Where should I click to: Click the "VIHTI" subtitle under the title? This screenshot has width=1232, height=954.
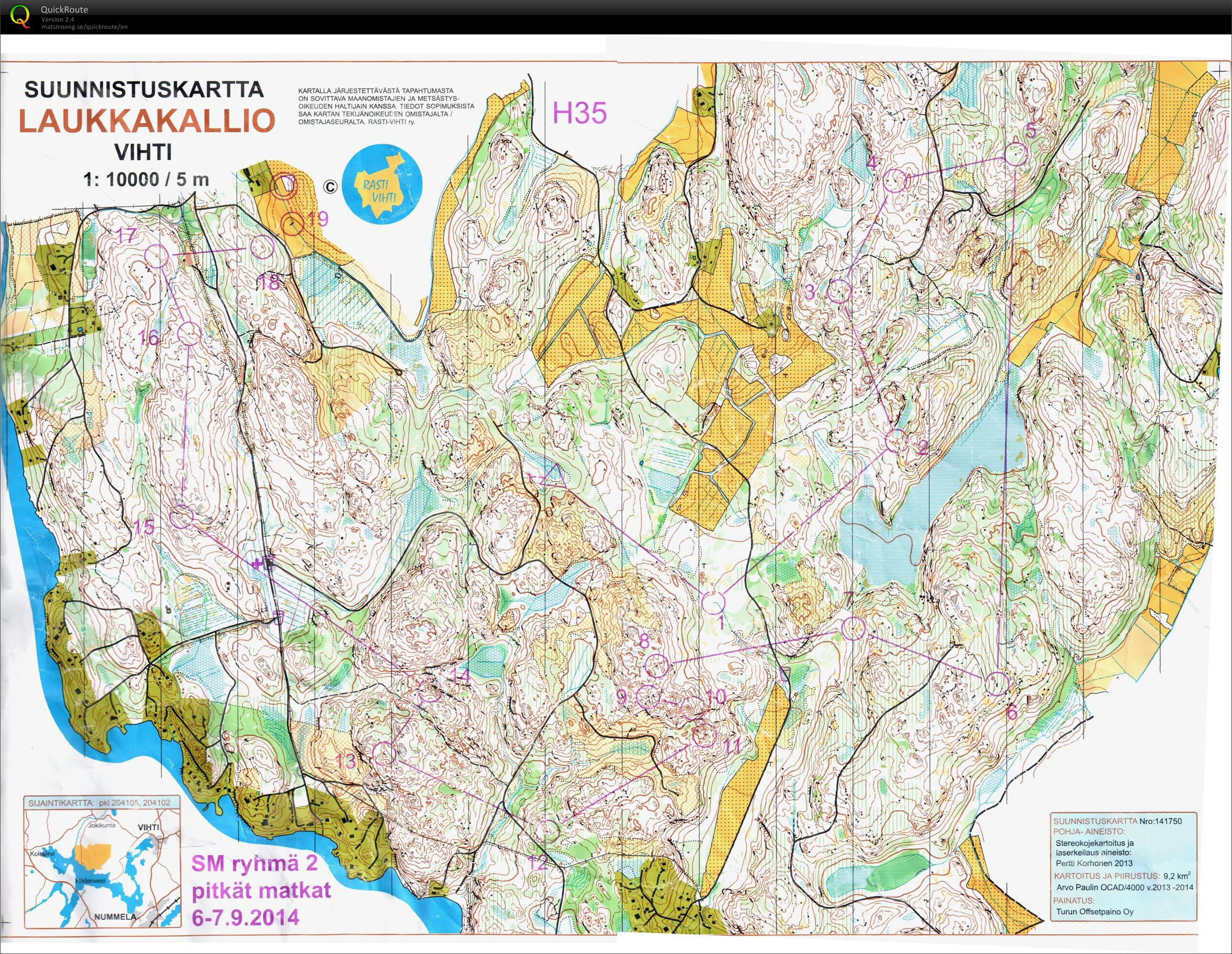(x=143, y=152)
